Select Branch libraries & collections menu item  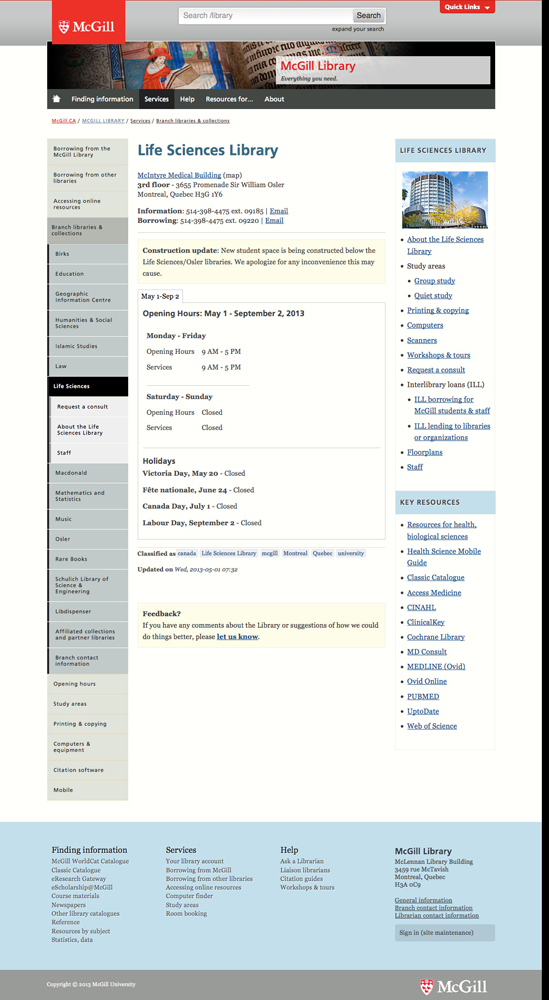point(87,230)
